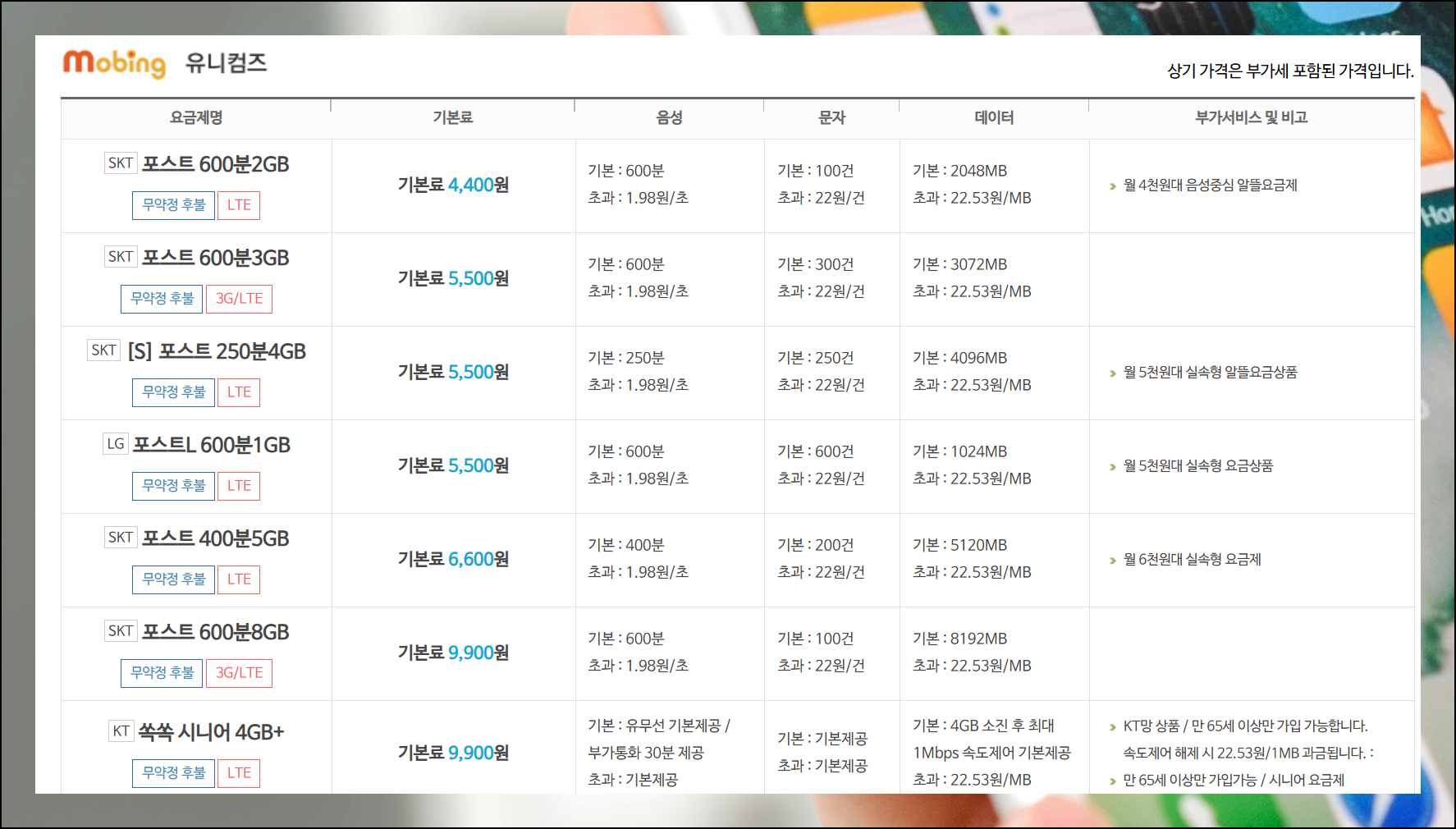Image resolution: width=1456 pixels, height=829 pixels.
Task: Click 3G/LTE tag under 포스트 600분8GB
Action: pyautogui.click(x=239, y=673)
